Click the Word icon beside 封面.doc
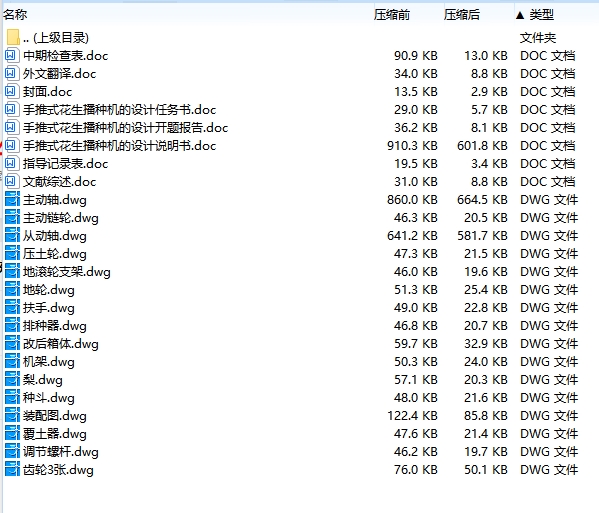Screen dimensions: 599x513 click(x=11, y=91)
